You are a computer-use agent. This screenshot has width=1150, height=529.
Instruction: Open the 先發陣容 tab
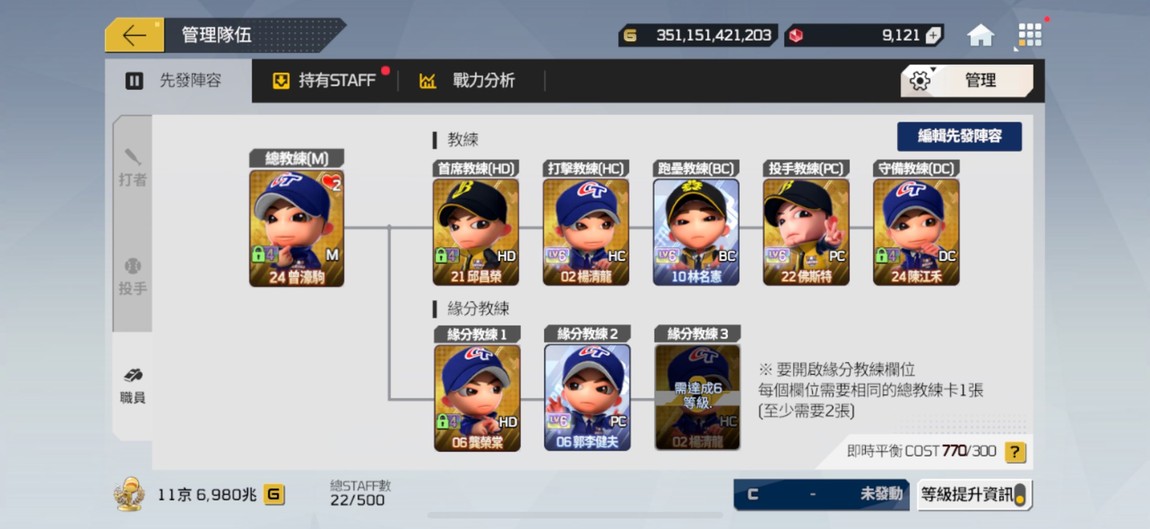178,81
